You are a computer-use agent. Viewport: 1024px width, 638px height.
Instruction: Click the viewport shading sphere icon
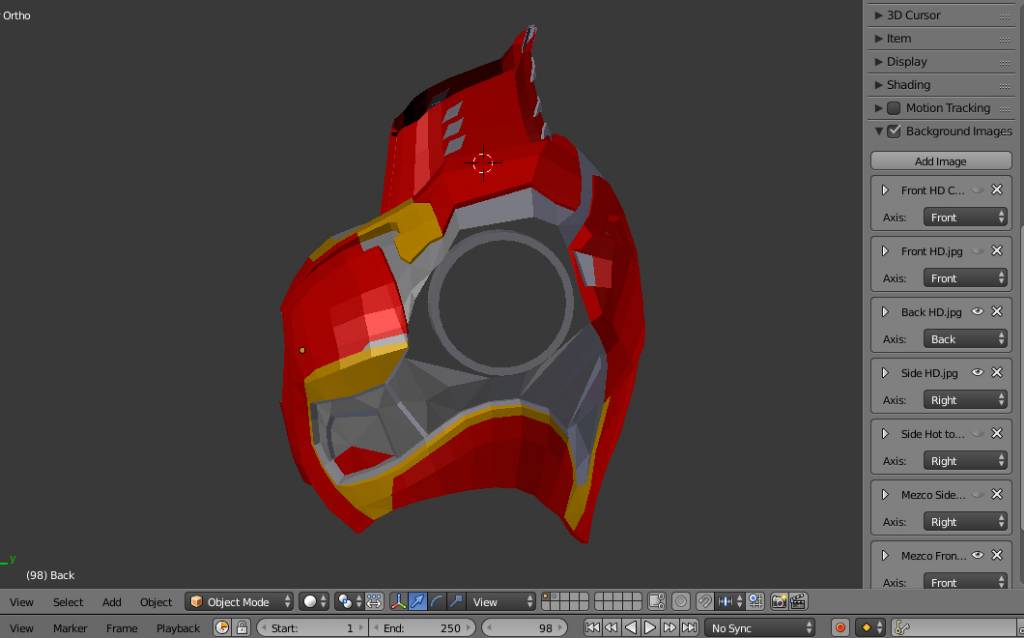point(311,601)
